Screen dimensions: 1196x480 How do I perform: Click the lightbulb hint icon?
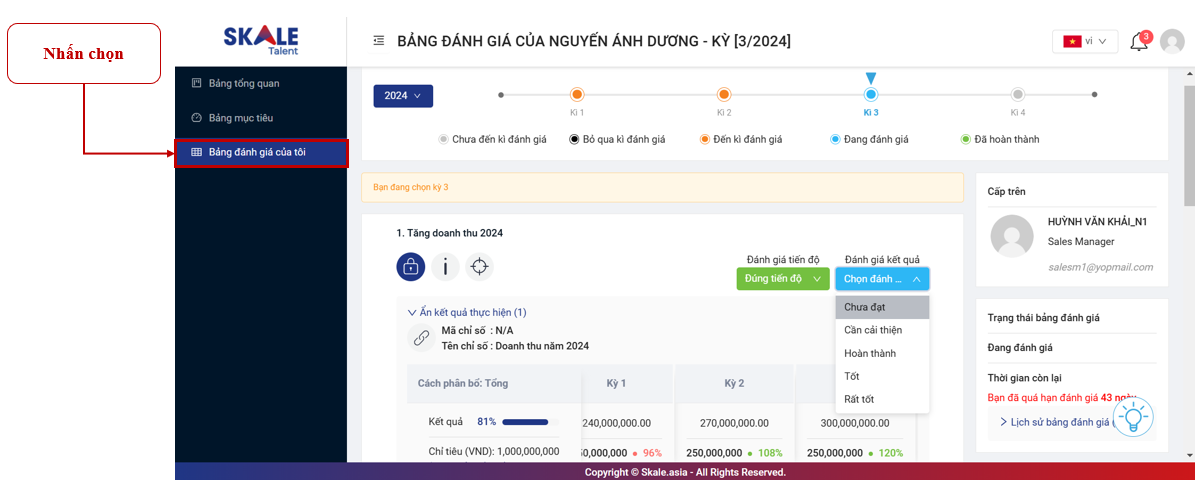(1132, 416)
